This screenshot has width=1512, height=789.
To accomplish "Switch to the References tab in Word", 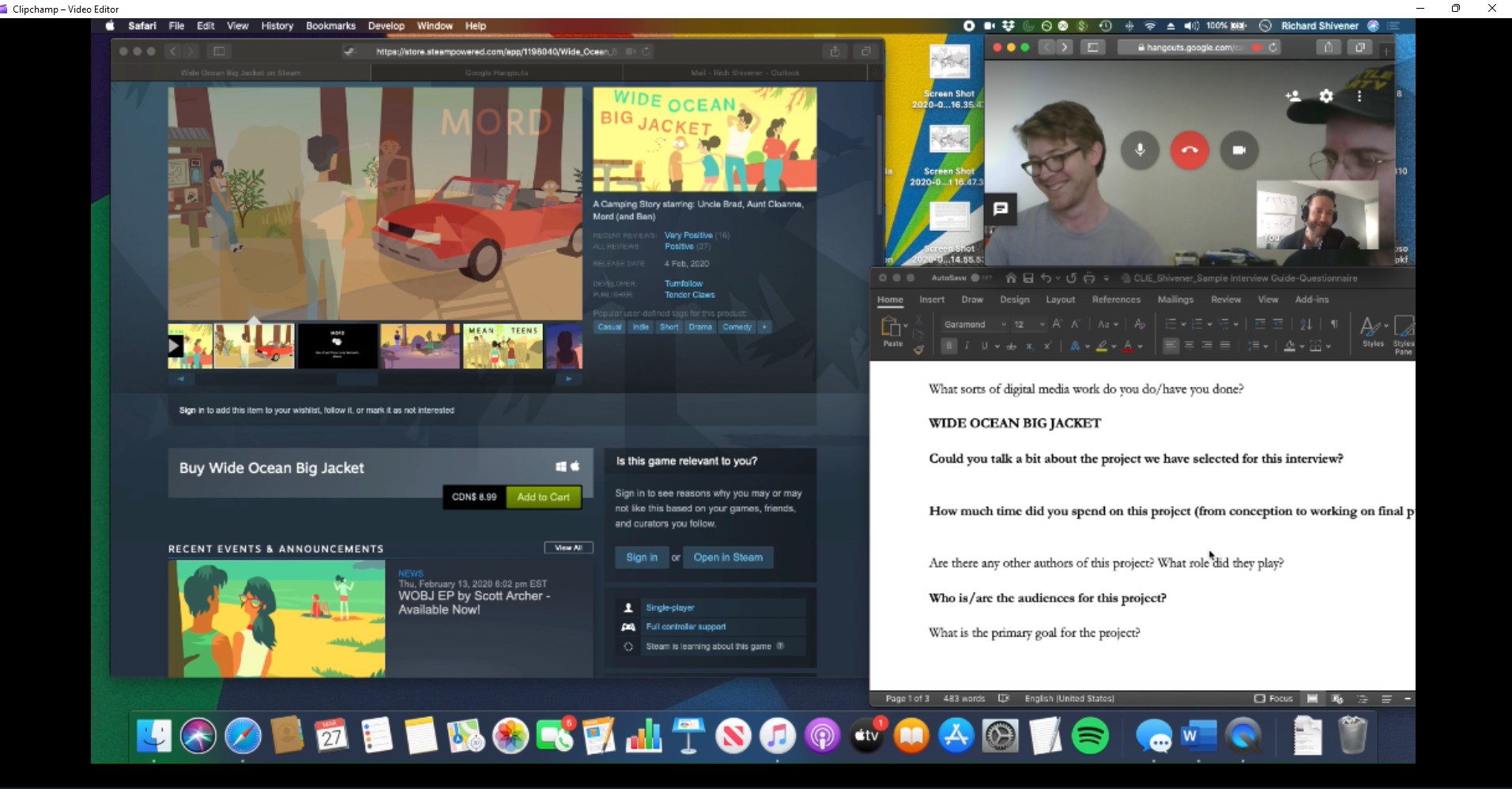I will tap(1116, 300).
